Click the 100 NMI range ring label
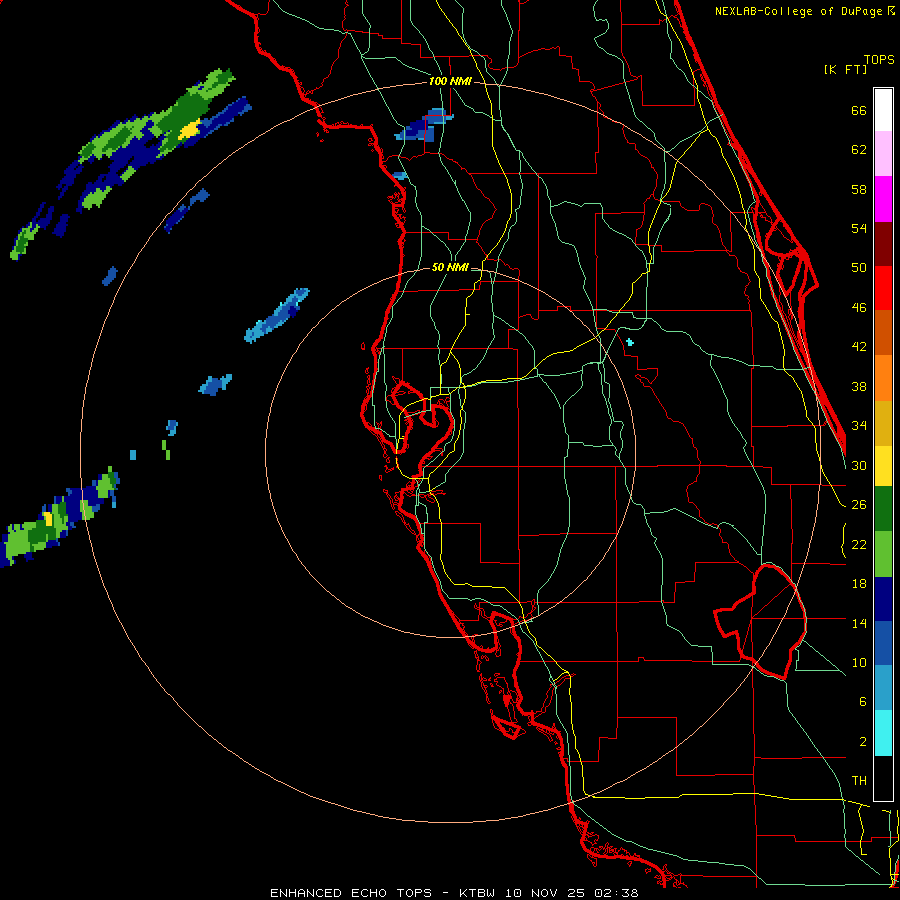The height and width of the screenshot is (900, 900). (x=450, y=82)
